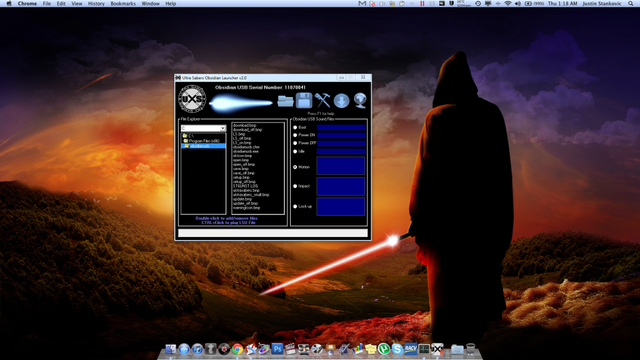640x360 pixels.
Task: Click the blue download arrow icon
Action: pyautogui.click(x=341, y=101)
